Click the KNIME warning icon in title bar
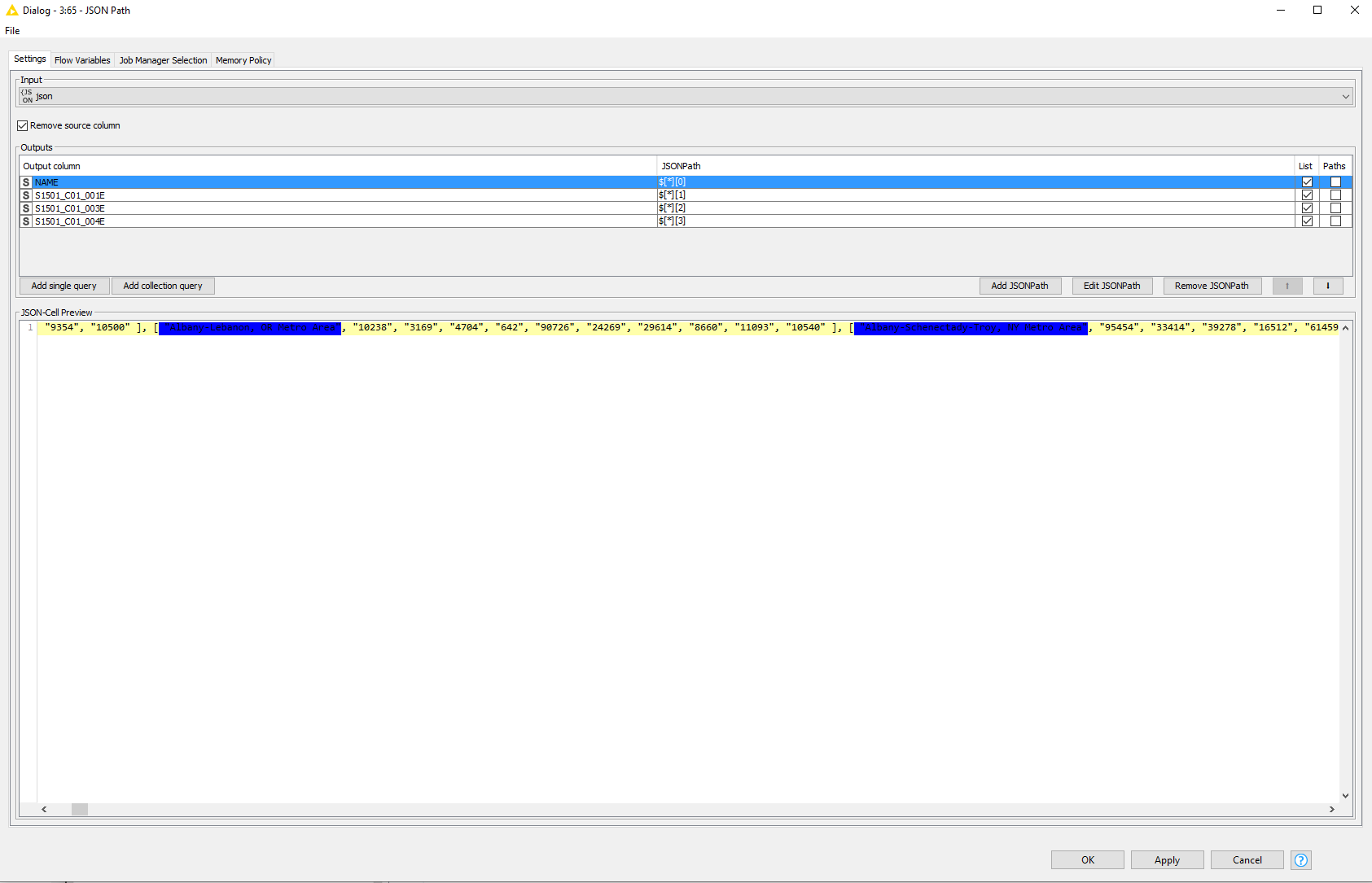 click(11, 11)
